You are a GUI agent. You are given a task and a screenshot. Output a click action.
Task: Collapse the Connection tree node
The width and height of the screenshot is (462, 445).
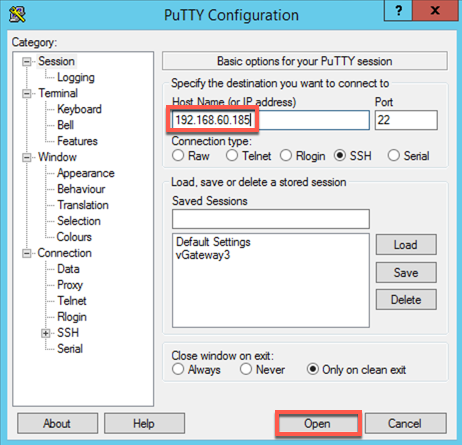click(26, 253)
